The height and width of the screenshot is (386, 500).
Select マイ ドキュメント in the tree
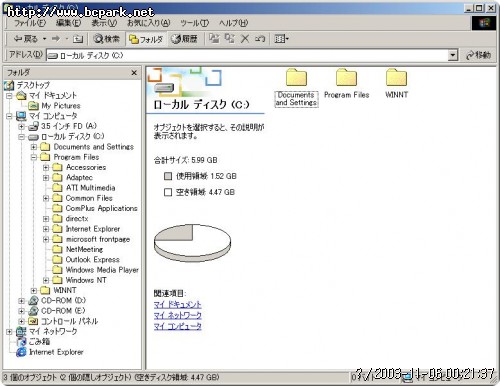click(53, 95)
